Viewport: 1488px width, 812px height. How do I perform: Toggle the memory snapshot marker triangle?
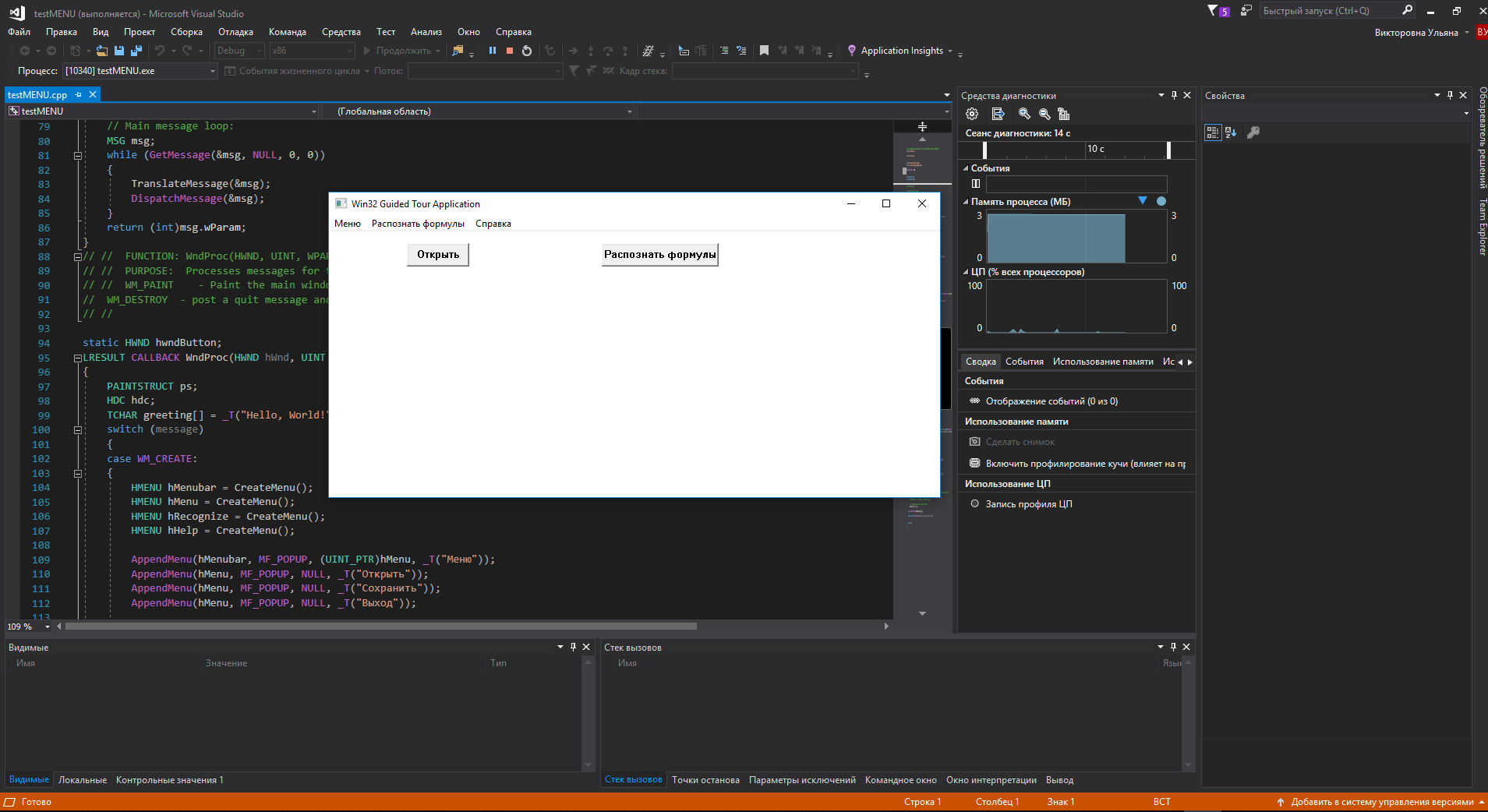[1143, 201]
